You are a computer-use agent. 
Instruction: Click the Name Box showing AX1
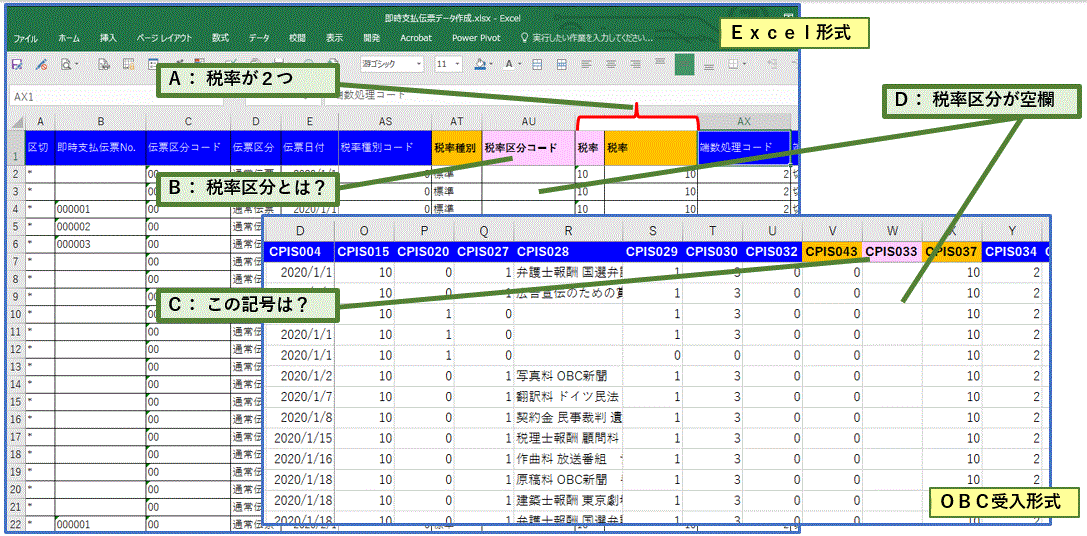click(x=60, y=97)
